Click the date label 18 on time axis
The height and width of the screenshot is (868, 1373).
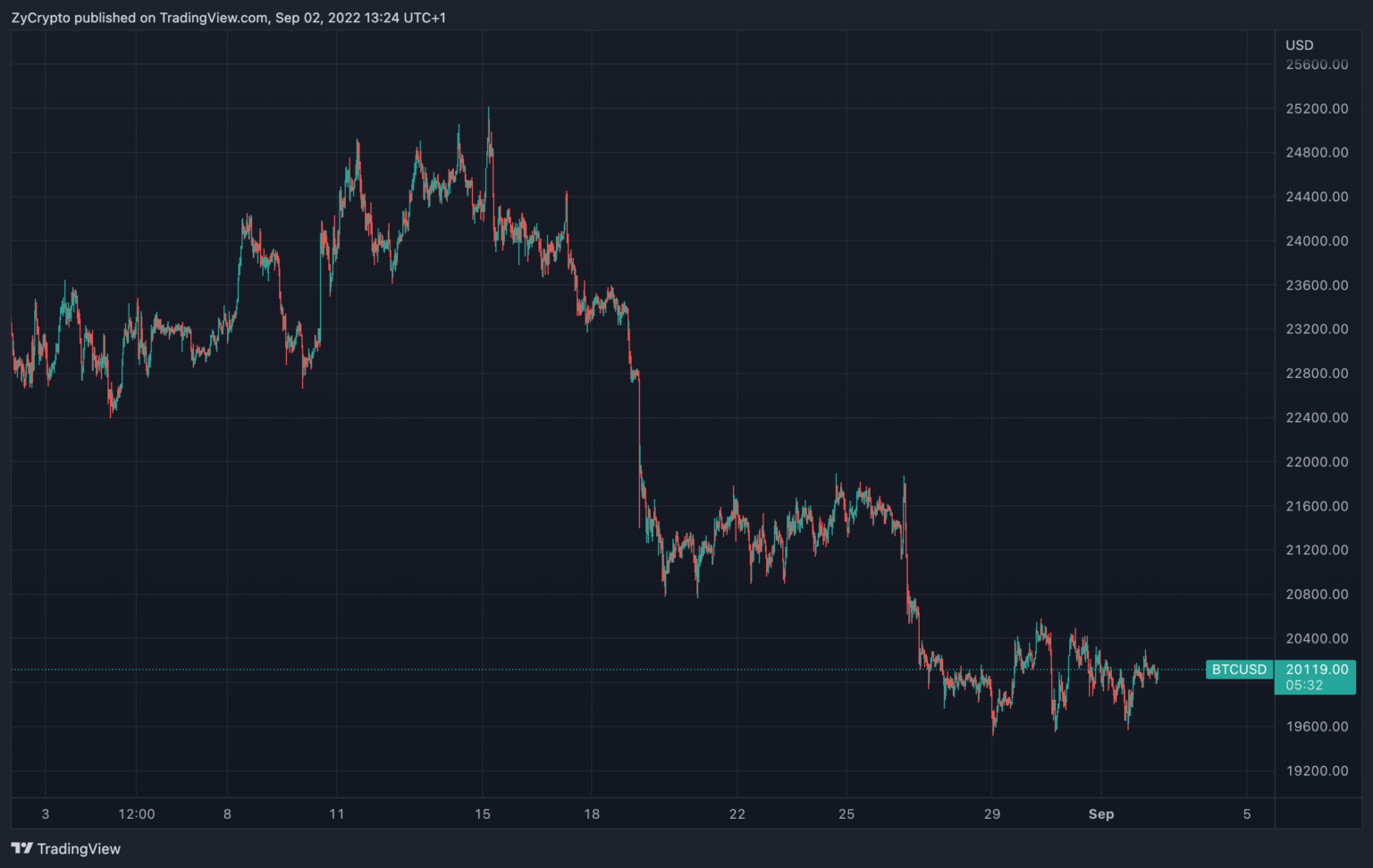tap(592, 814)
